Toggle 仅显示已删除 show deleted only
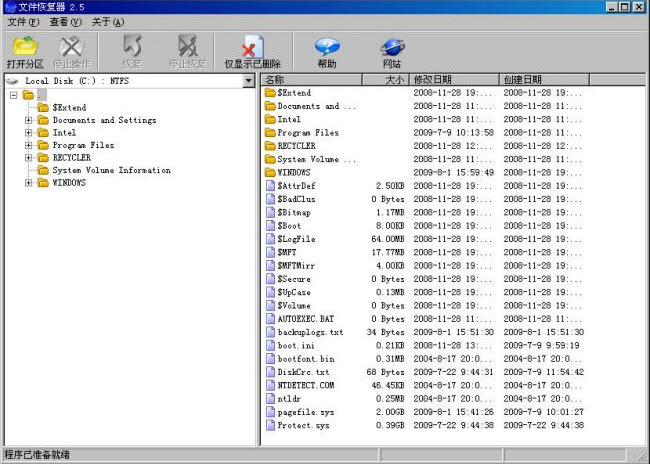650x464 pixels. tap(252, 46)
